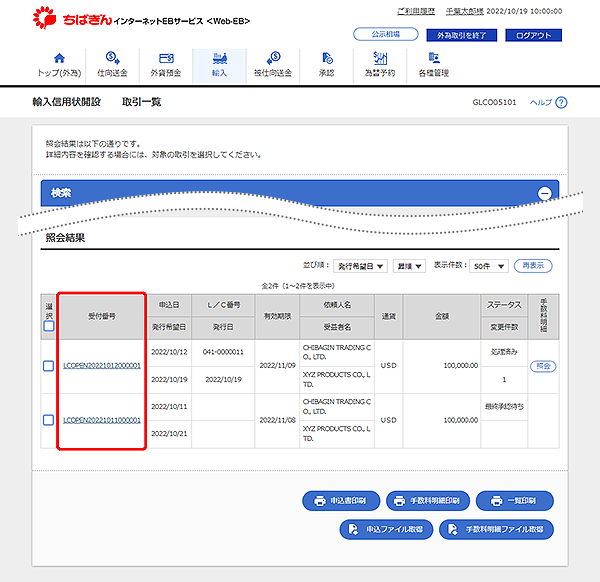Click the help question mark icon
Viewport: 600px width, 582px height.
click(561, 103)
